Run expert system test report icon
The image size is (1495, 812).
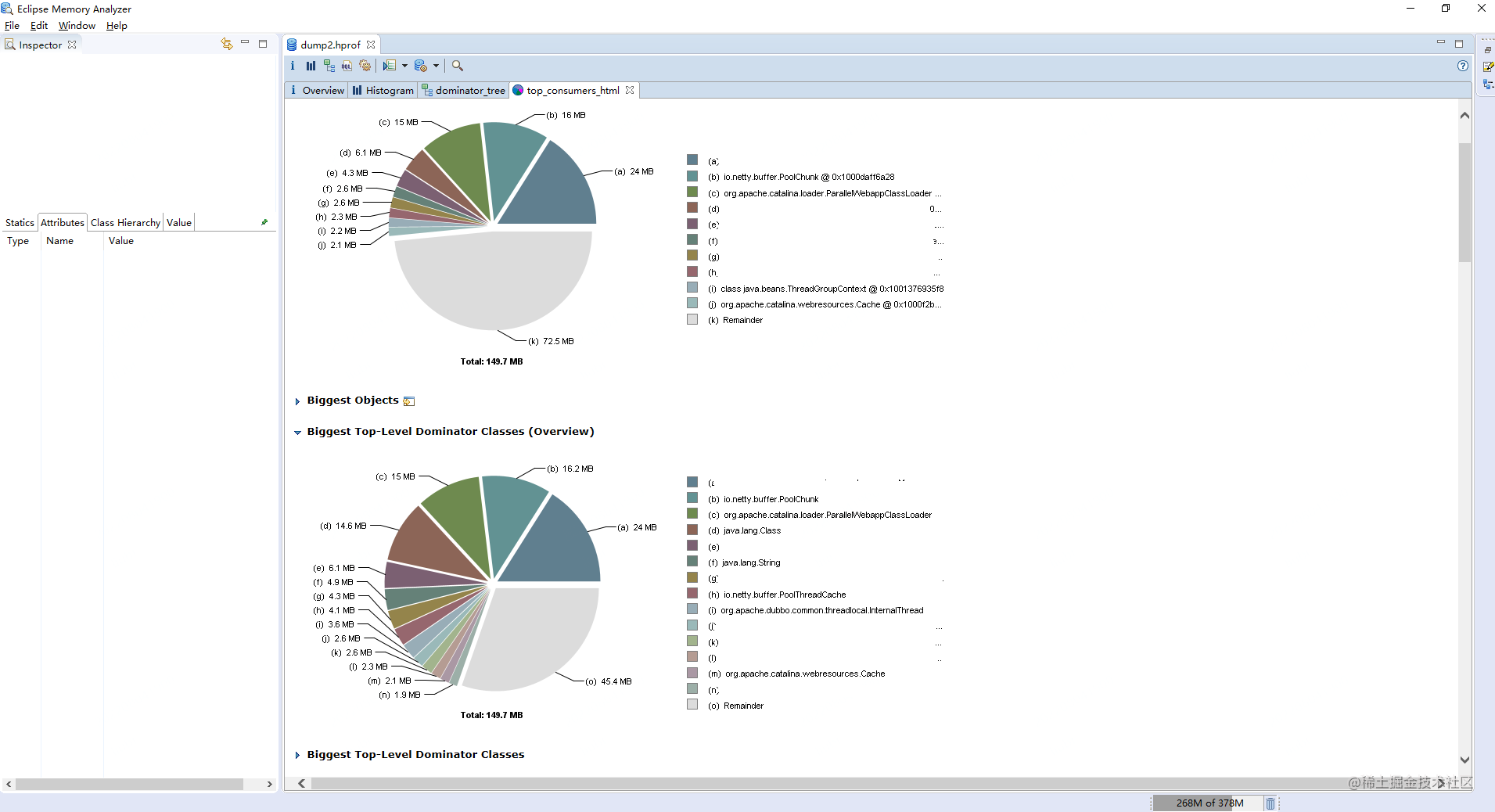[x=389, y=66]
